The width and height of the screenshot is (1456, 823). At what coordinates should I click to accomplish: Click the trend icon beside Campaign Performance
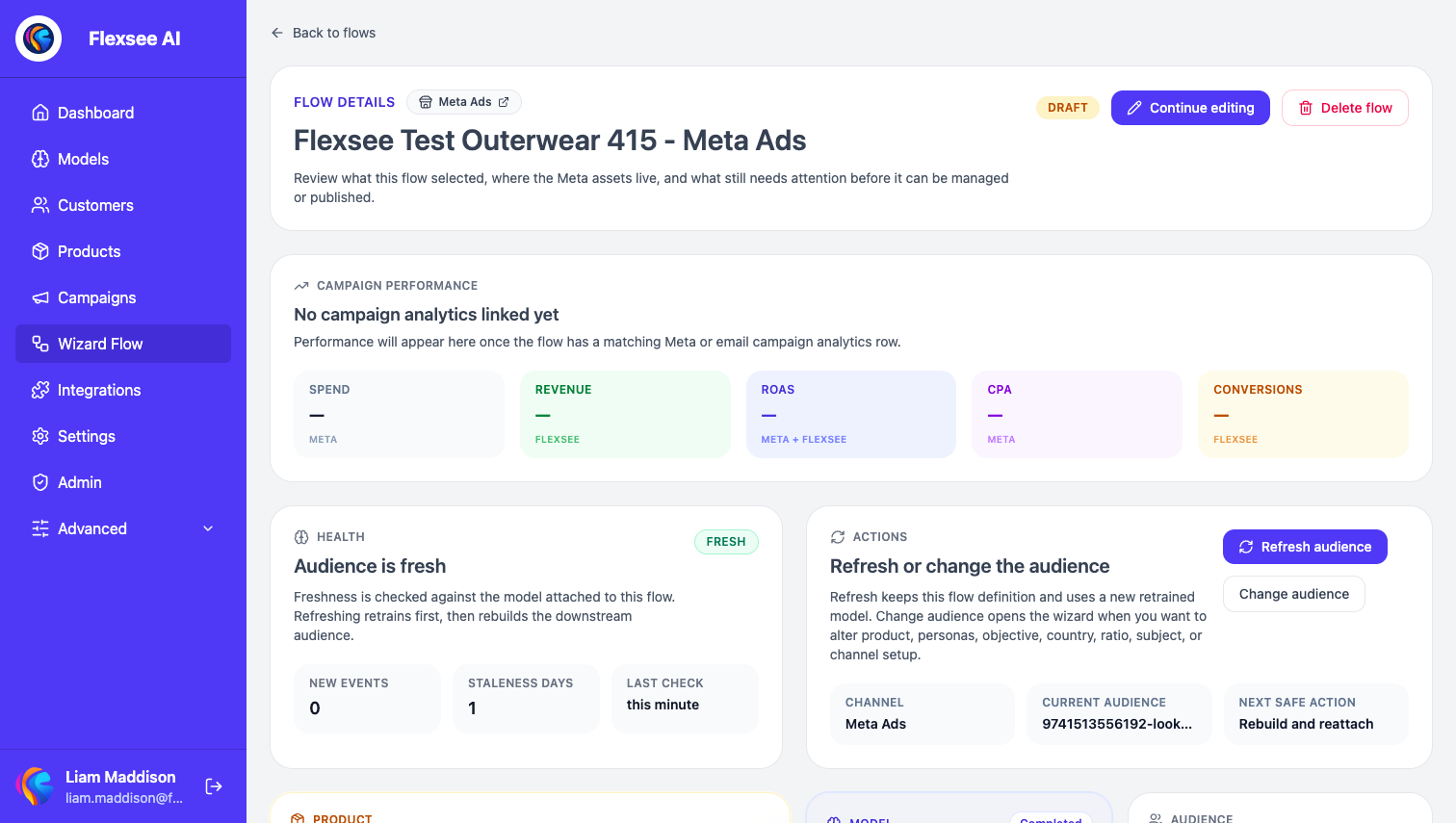(x=301, y=286)
